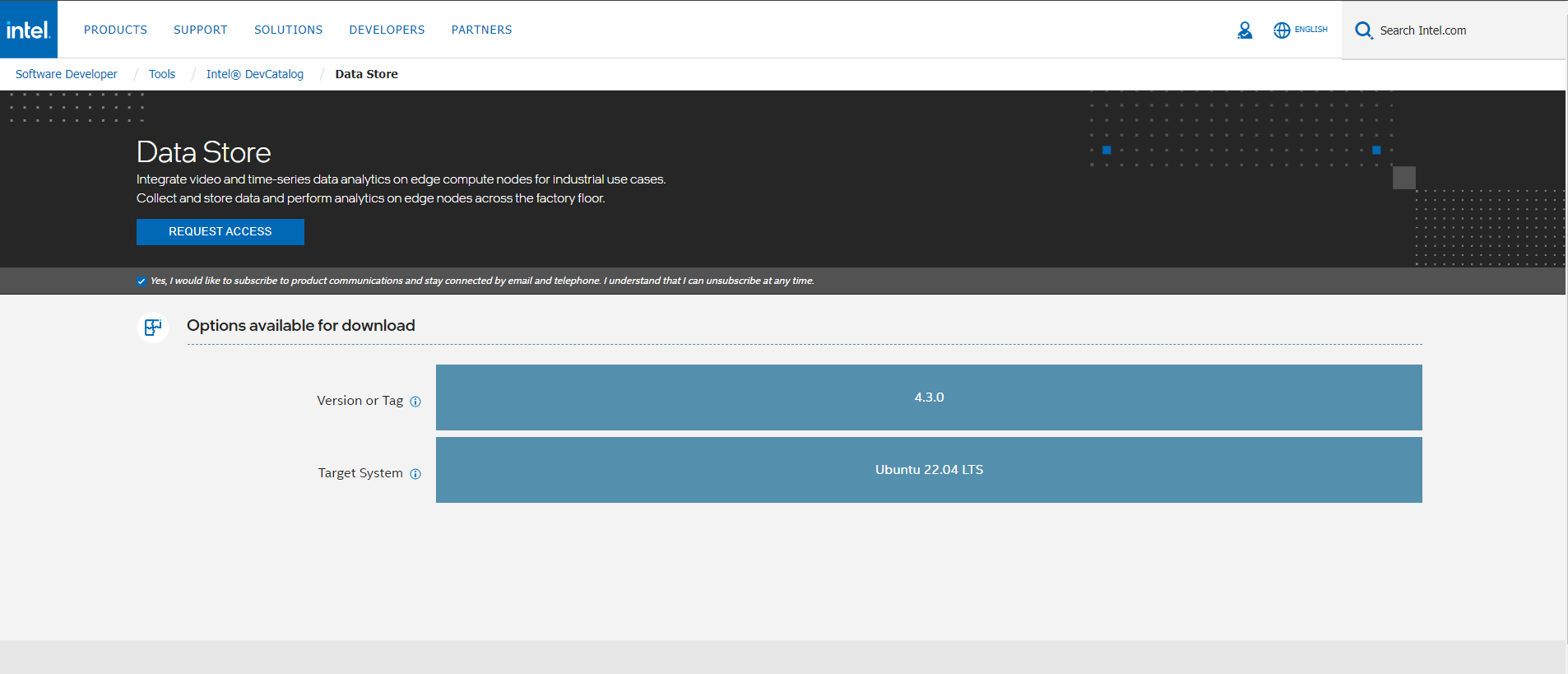Image resolution: width=1568 pixels, height=674 pixels.
Task: Open the user account profile icon
Action: pos(1245,30)
